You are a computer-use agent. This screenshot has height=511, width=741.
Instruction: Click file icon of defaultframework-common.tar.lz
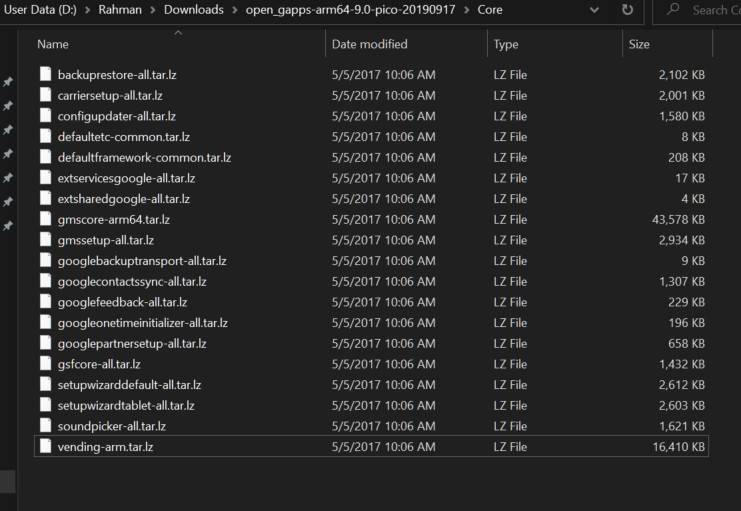pos(45,157)
